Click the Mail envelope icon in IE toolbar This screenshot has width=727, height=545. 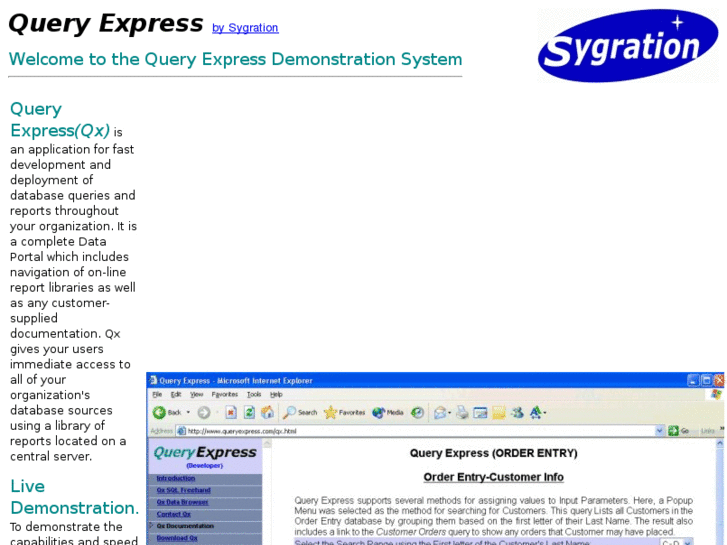[440, 412]
